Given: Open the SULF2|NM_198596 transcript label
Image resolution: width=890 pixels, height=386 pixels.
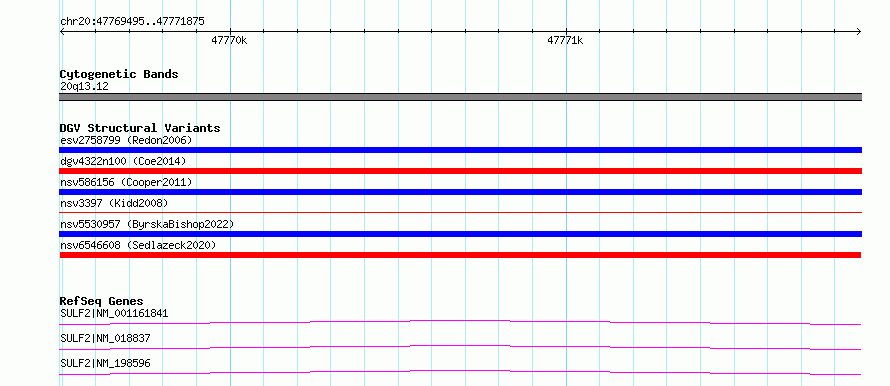Looking at the screenshot, I should [105, 363].
